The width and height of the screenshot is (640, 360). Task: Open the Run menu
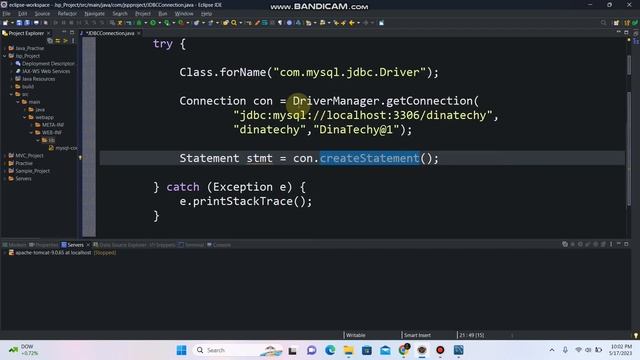[x=162, y=13]
